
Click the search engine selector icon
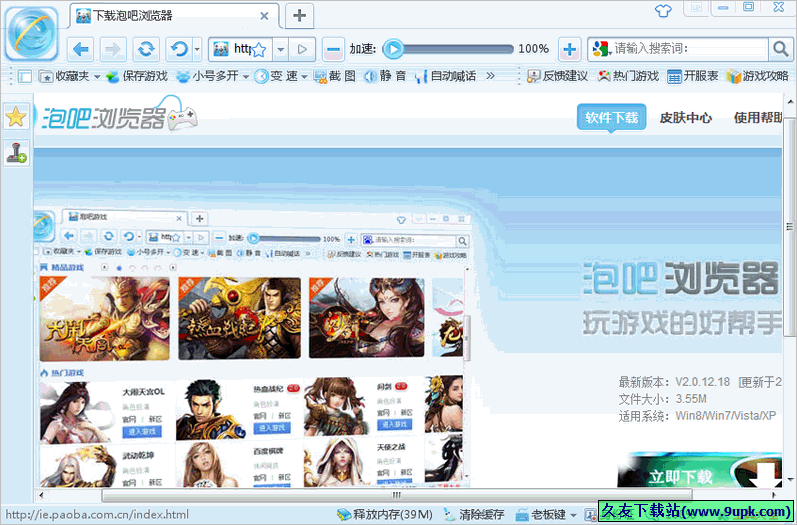click(601, 49)
